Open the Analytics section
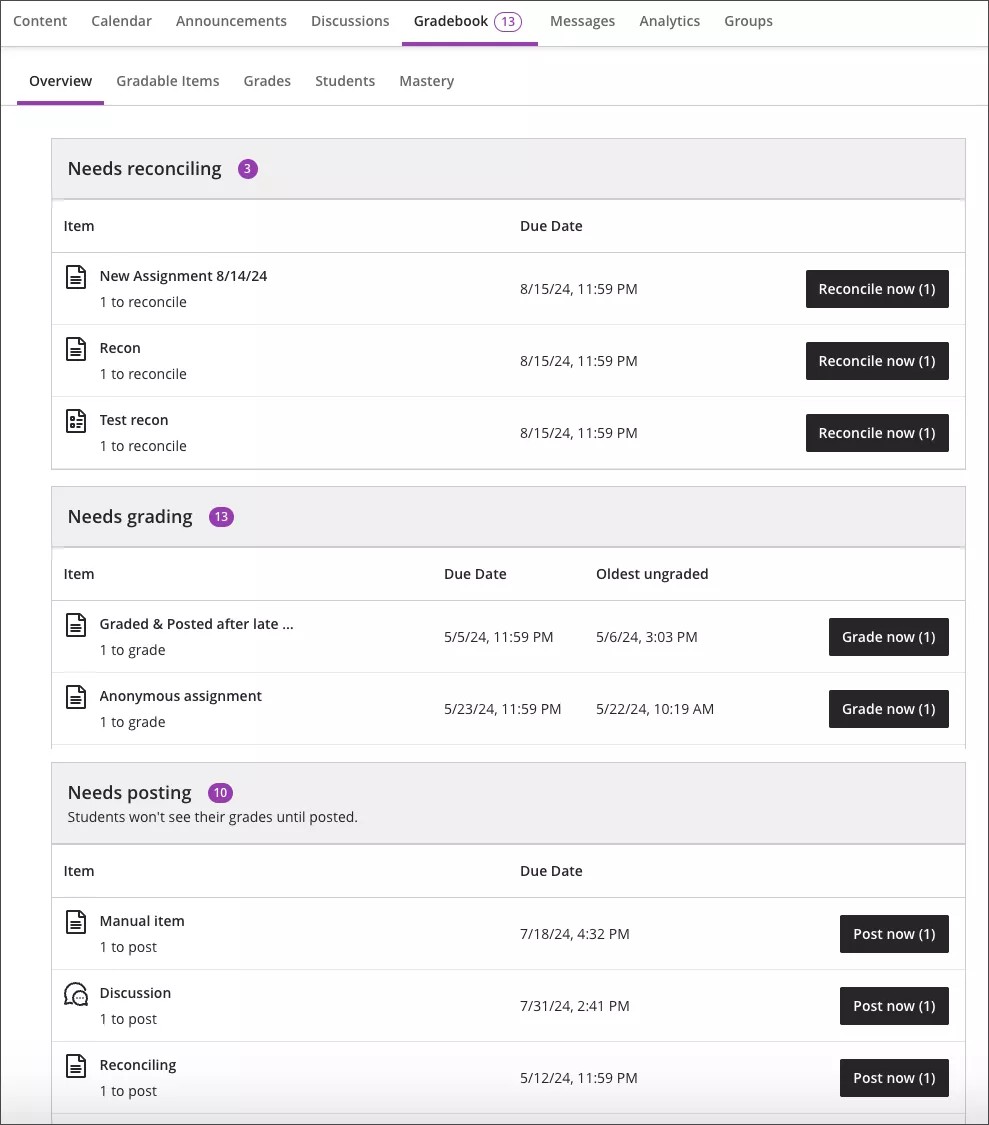 pos(669,20)
